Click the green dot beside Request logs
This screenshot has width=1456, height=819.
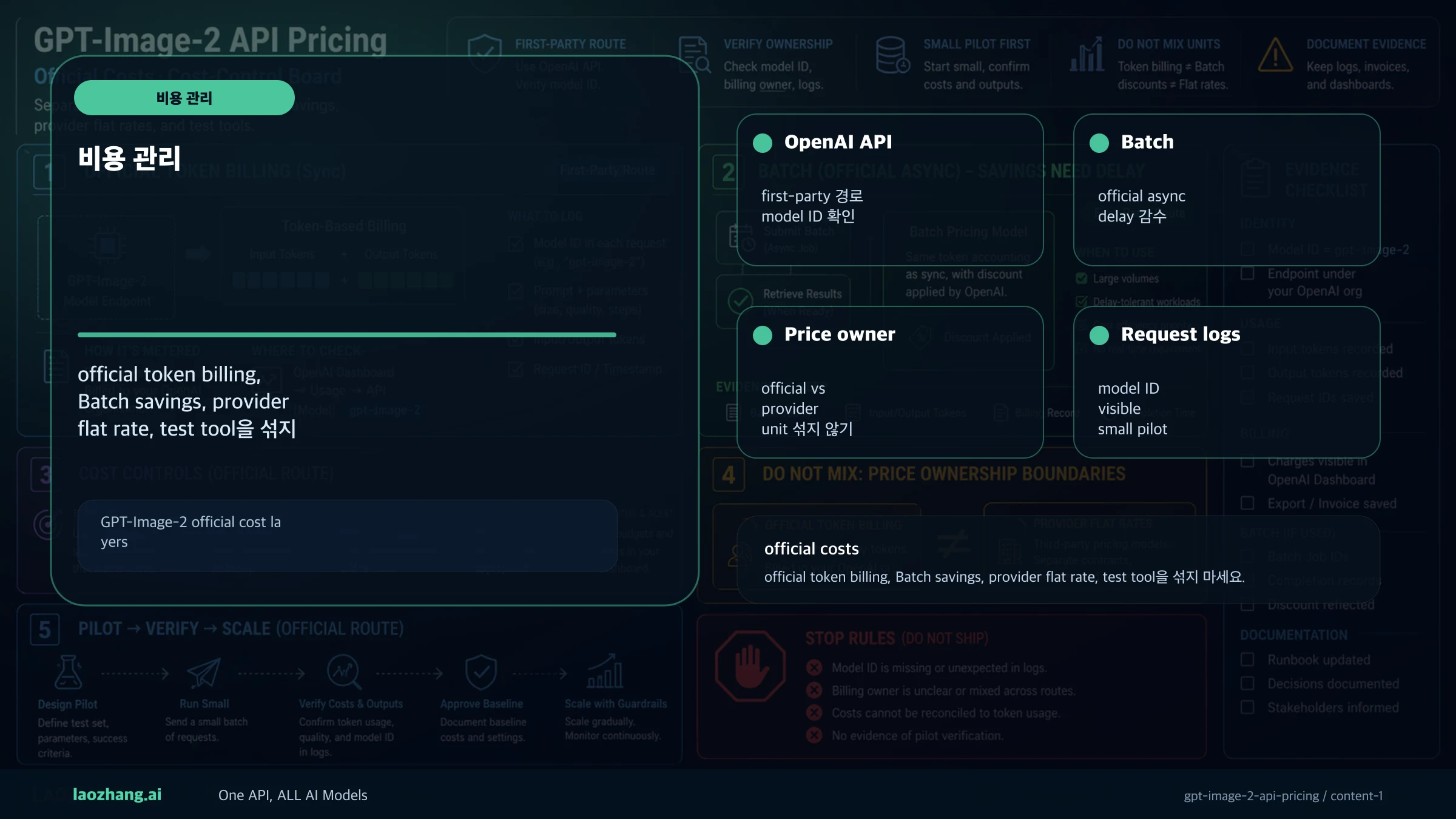(x=1099, y=335)
